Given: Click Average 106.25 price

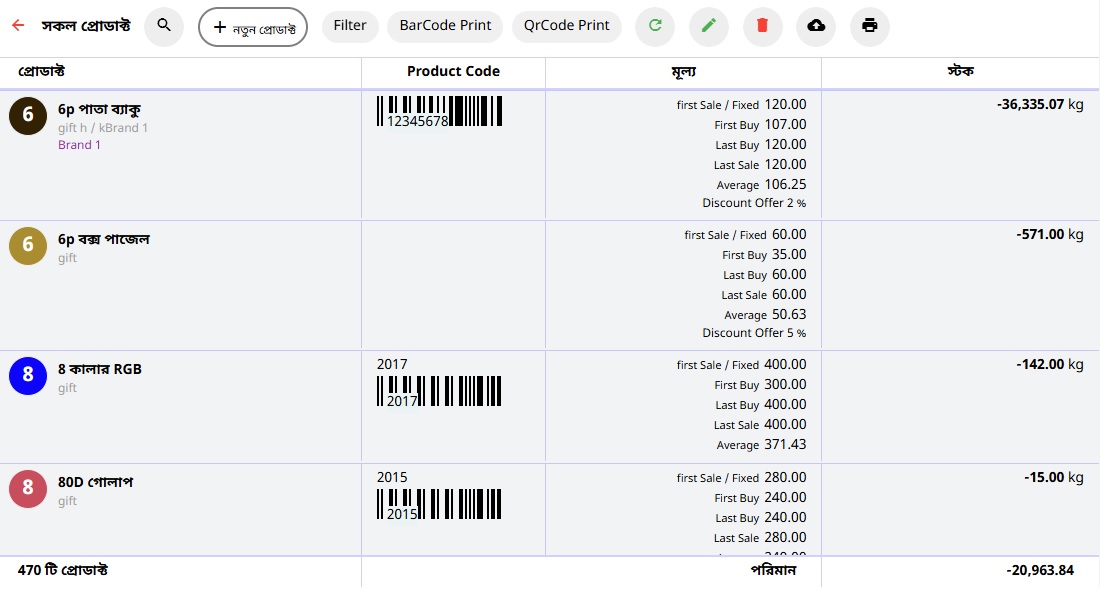Looking at the screenshot, I should (x=761, y=185).
